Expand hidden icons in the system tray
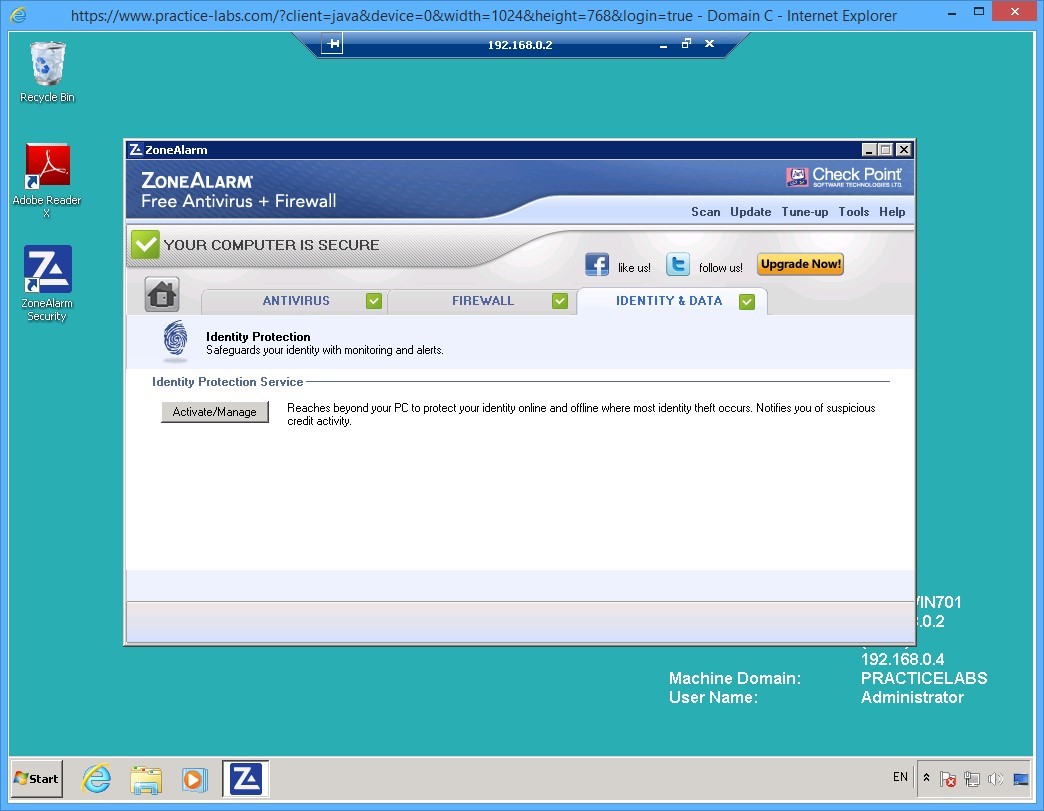Screen dimensions: 1044x811 click(925, 778)
